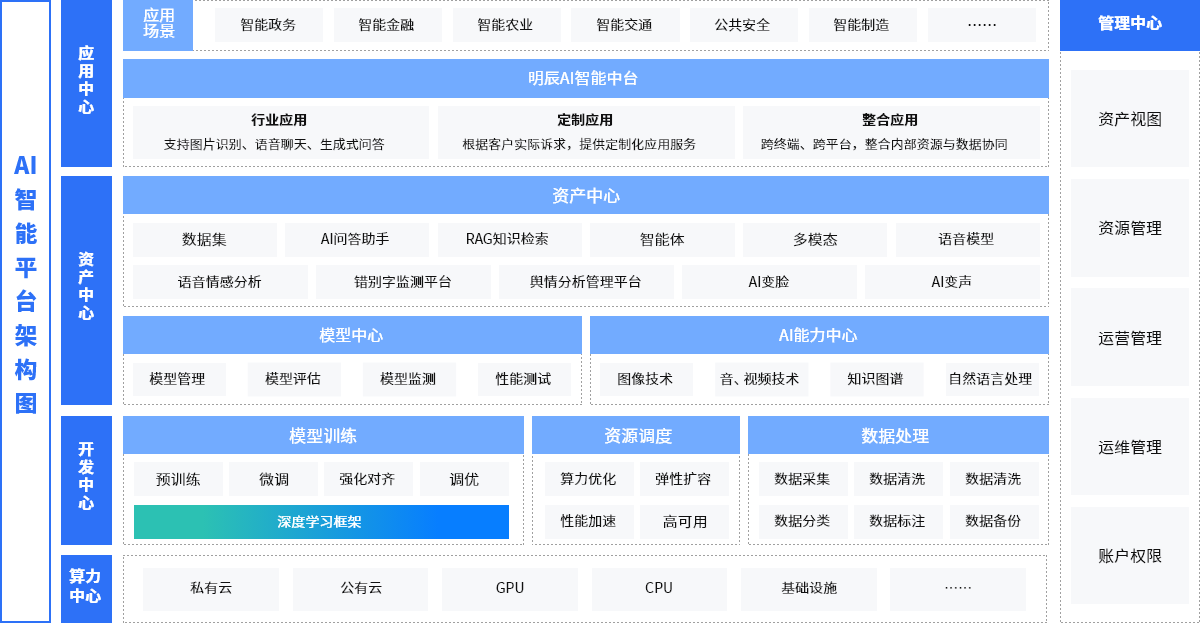1200x624 pixels.
Task: Click the 私有云 box
Action: click(x=211, y=589)
